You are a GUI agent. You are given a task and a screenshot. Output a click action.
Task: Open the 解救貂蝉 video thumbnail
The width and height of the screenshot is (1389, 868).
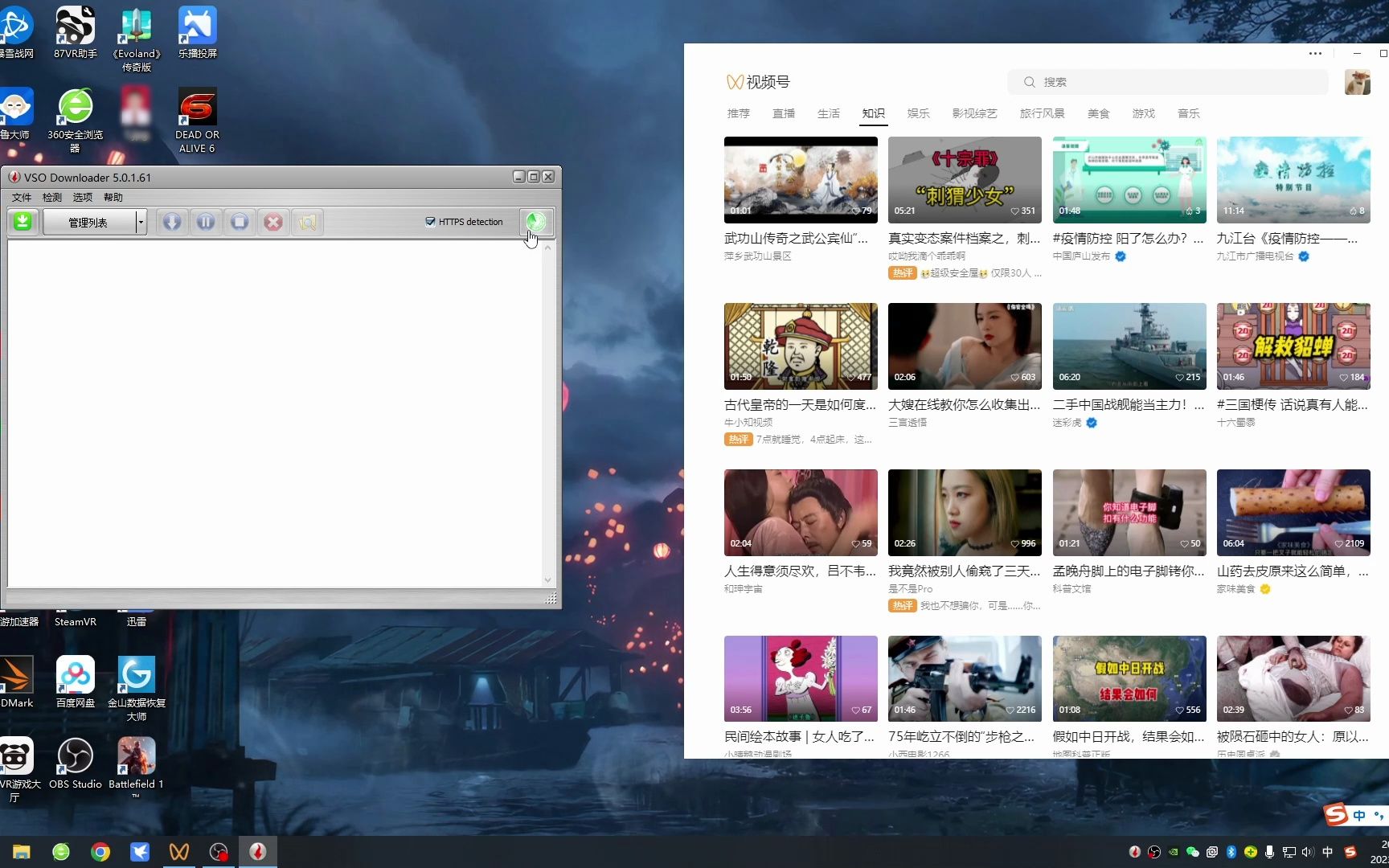pos(1293,346)
